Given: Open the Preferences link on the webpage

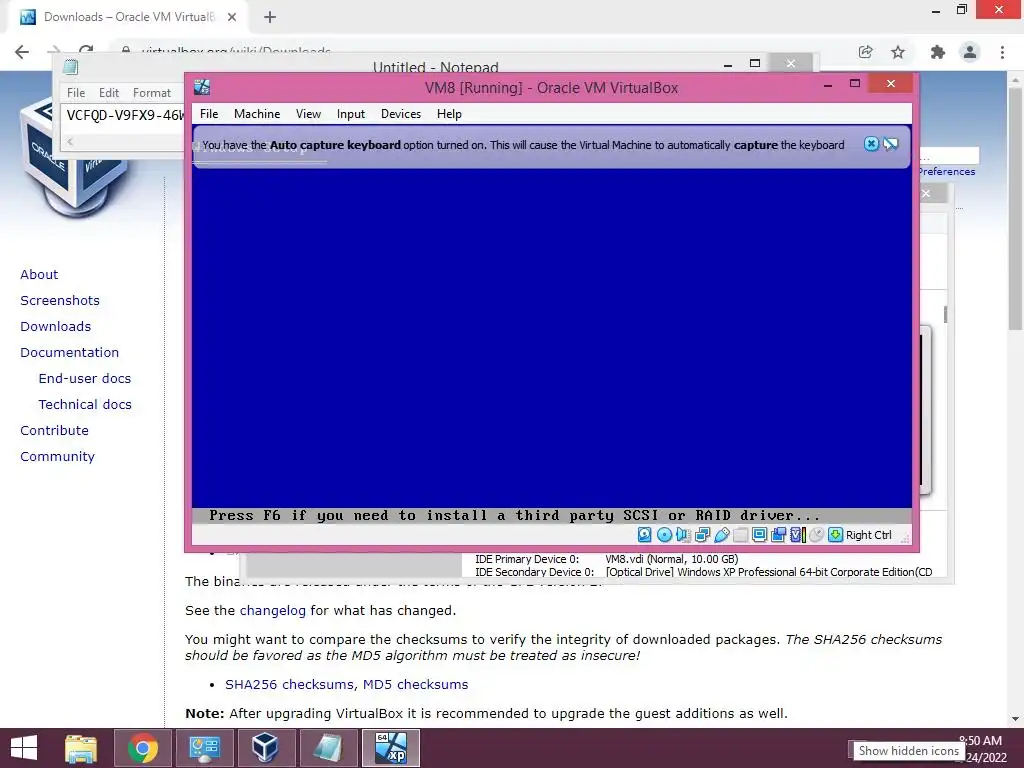Looking at the screenshot, I should (x=946, y=171).
